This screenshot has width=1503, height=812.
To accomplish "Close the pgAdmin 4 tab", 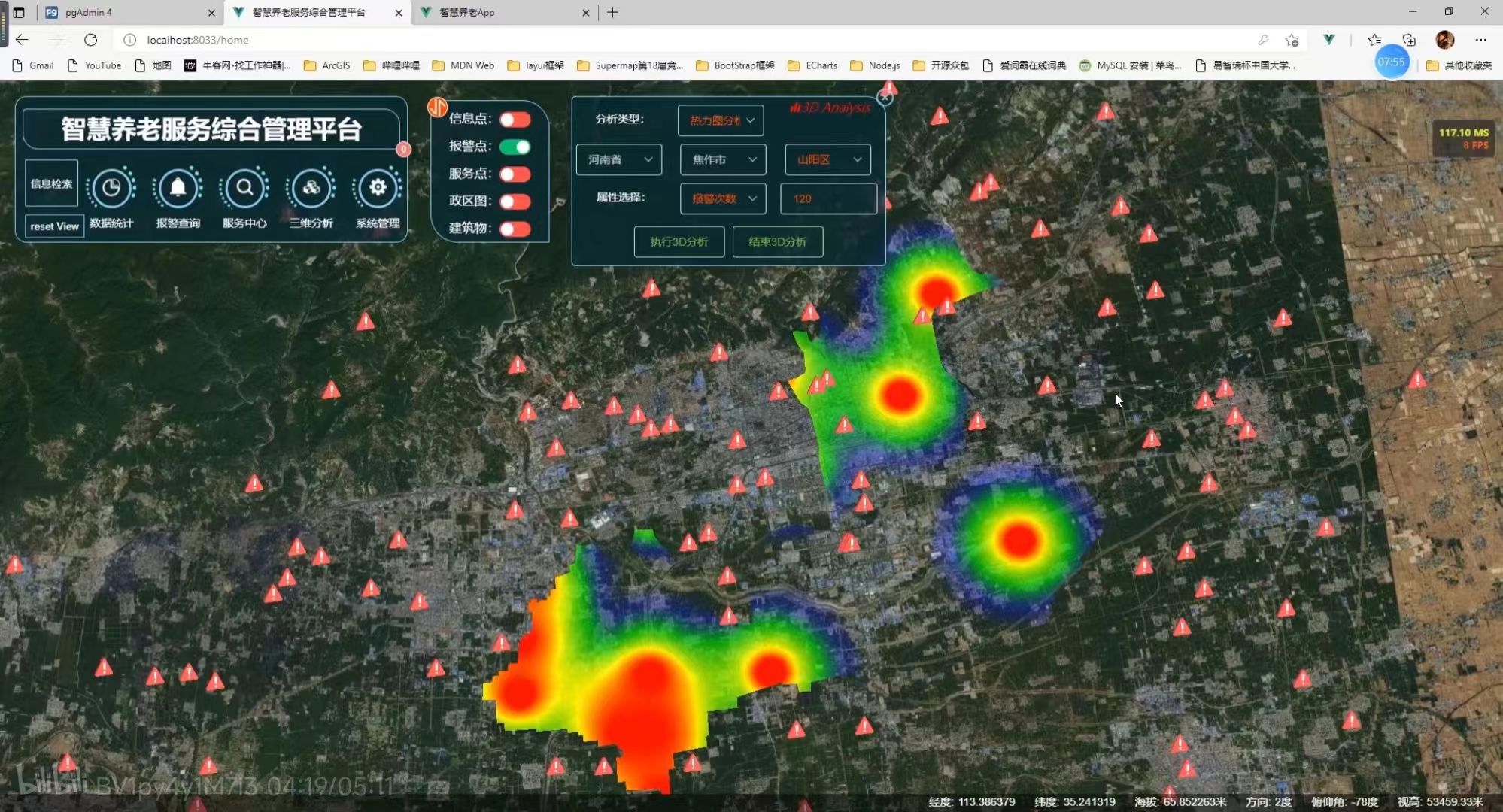I will 211,13.
